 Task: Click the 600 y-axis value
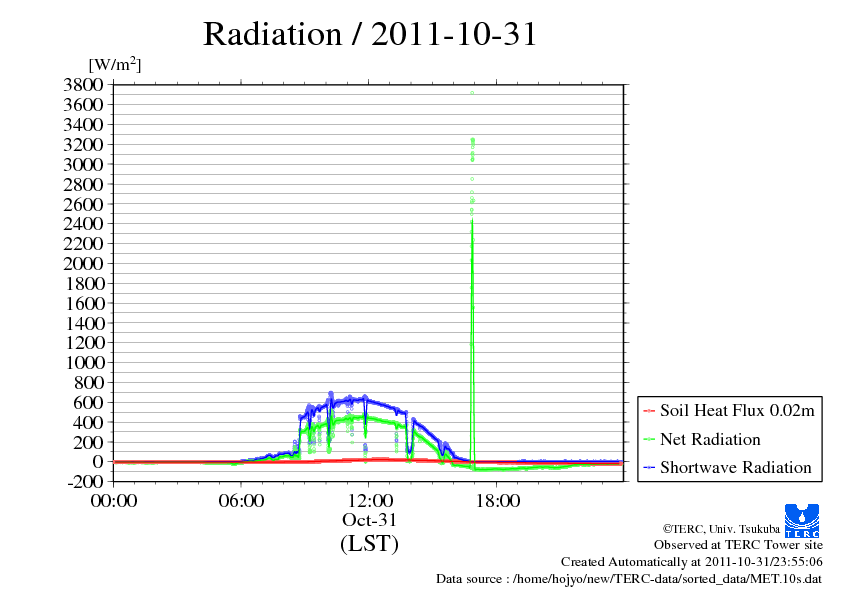click(x=88, y=402)
